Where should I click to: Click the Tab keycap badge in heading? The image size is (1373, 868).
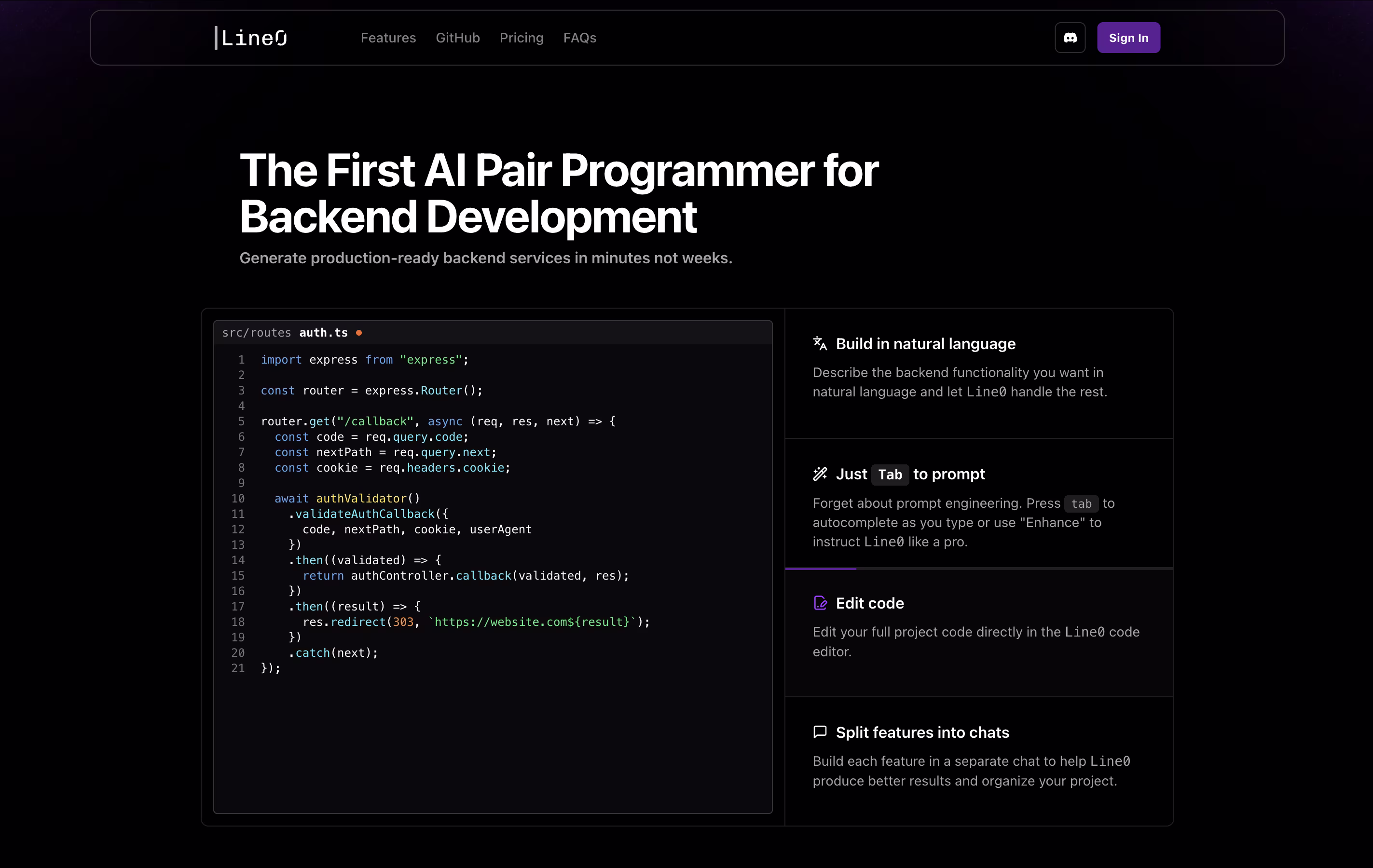(890, 474)
